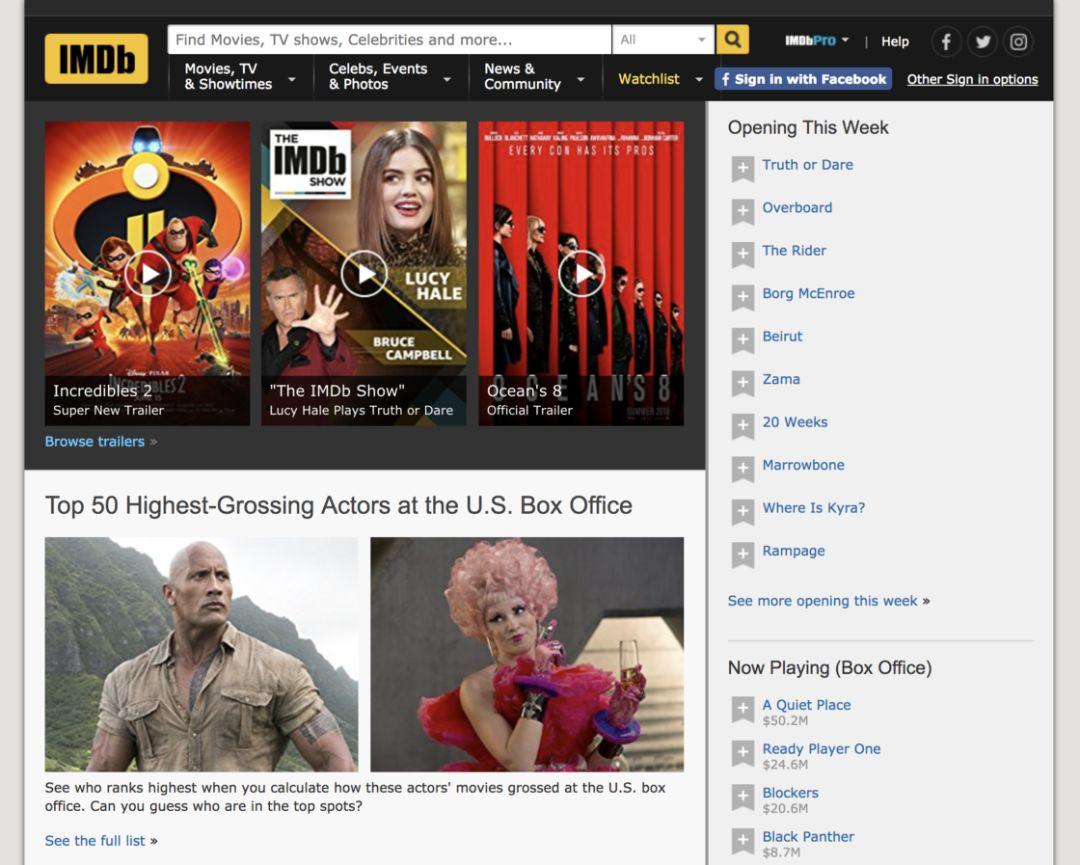
Task: Open the Borg McEnroe title link
Action: (x=808, y=293)
